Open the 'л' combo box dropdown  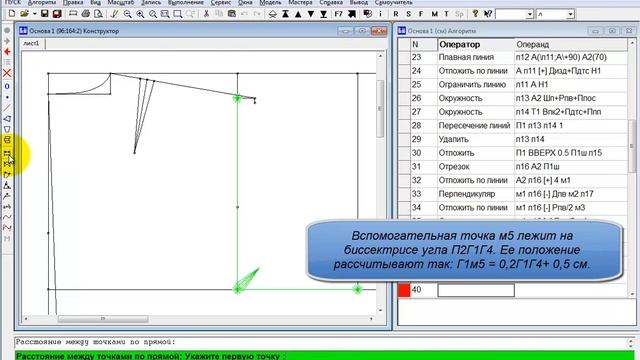[570, 14]
